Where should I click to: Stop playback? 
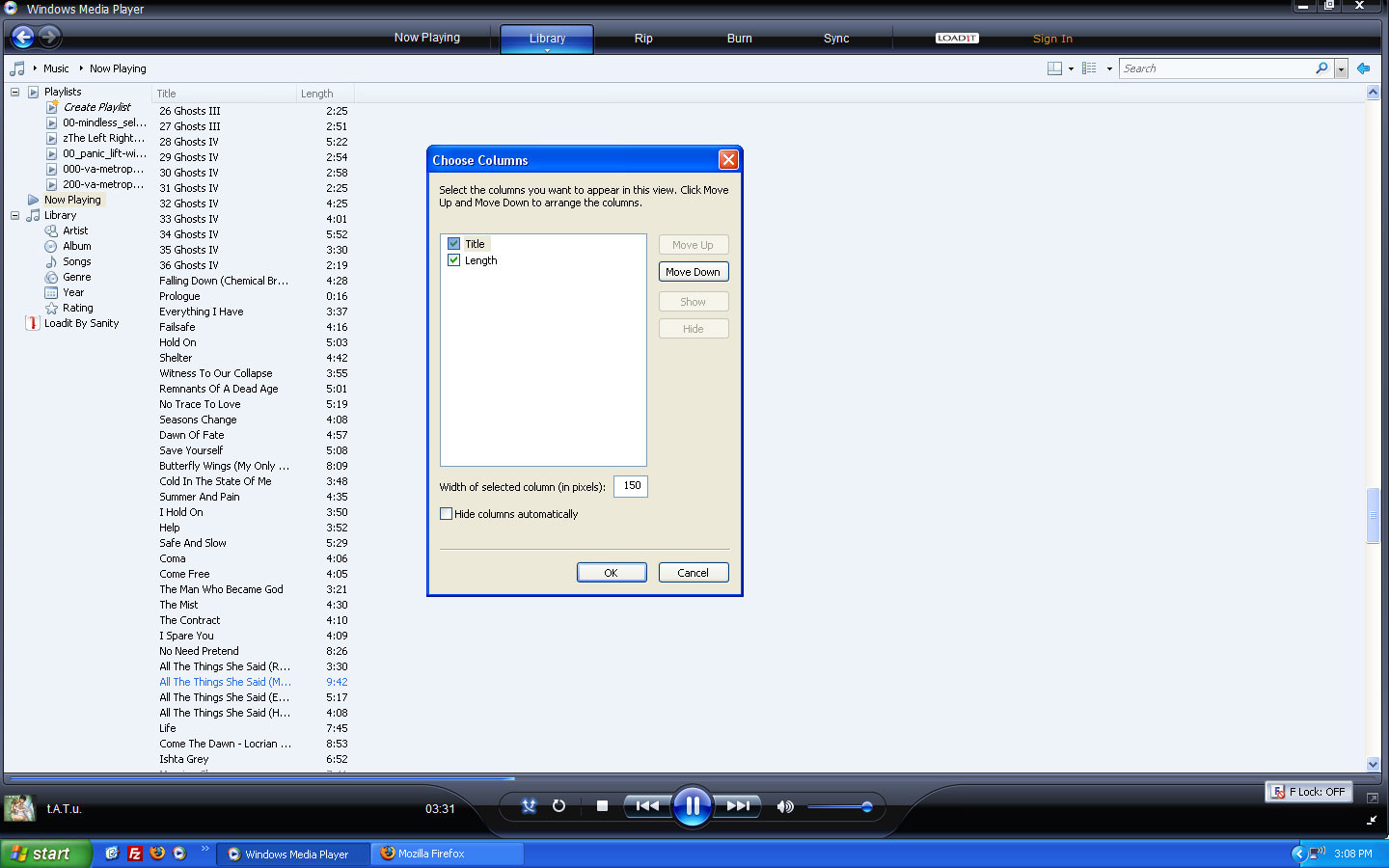click(602, 806)
